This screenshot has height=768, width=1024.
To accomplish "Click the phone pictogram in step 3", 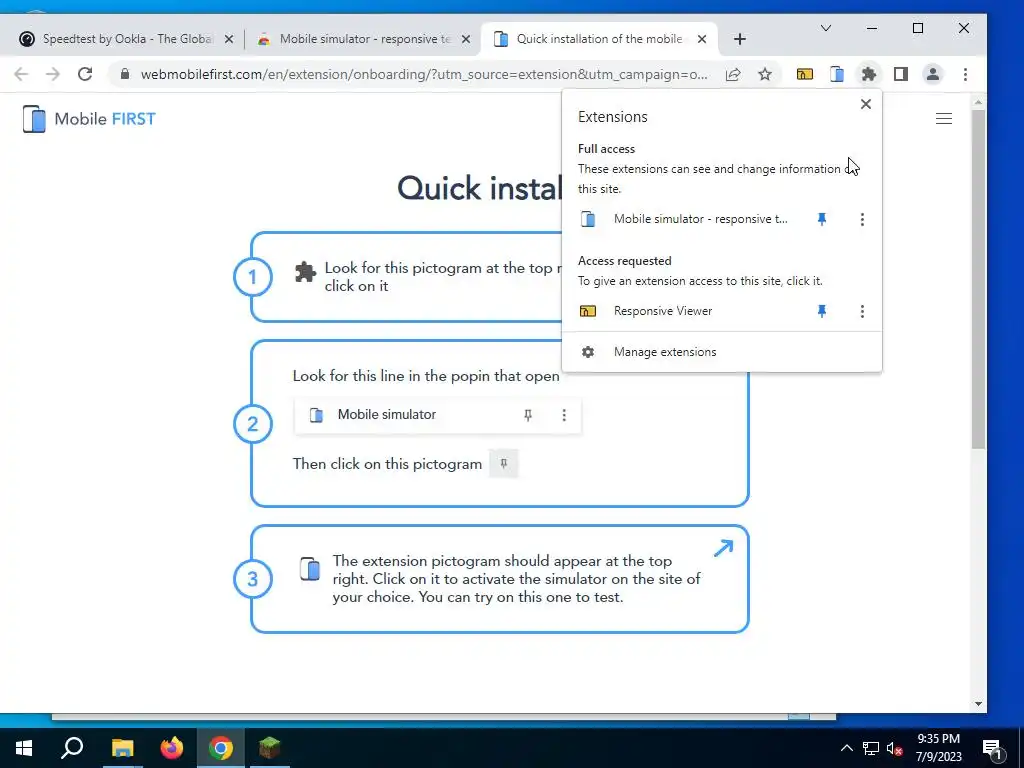I will (x=310, y=568).
